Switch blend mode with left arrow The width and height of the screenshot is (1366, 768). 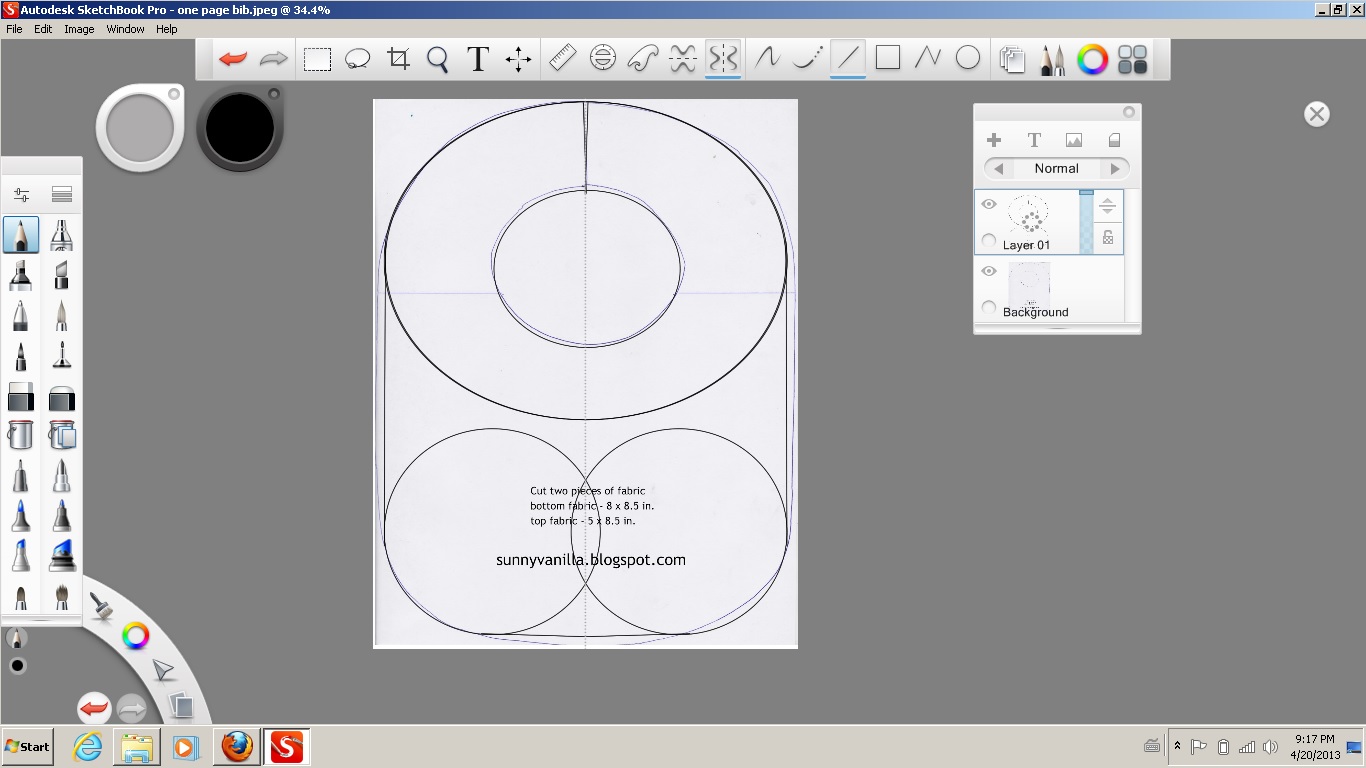coord(998,168)
